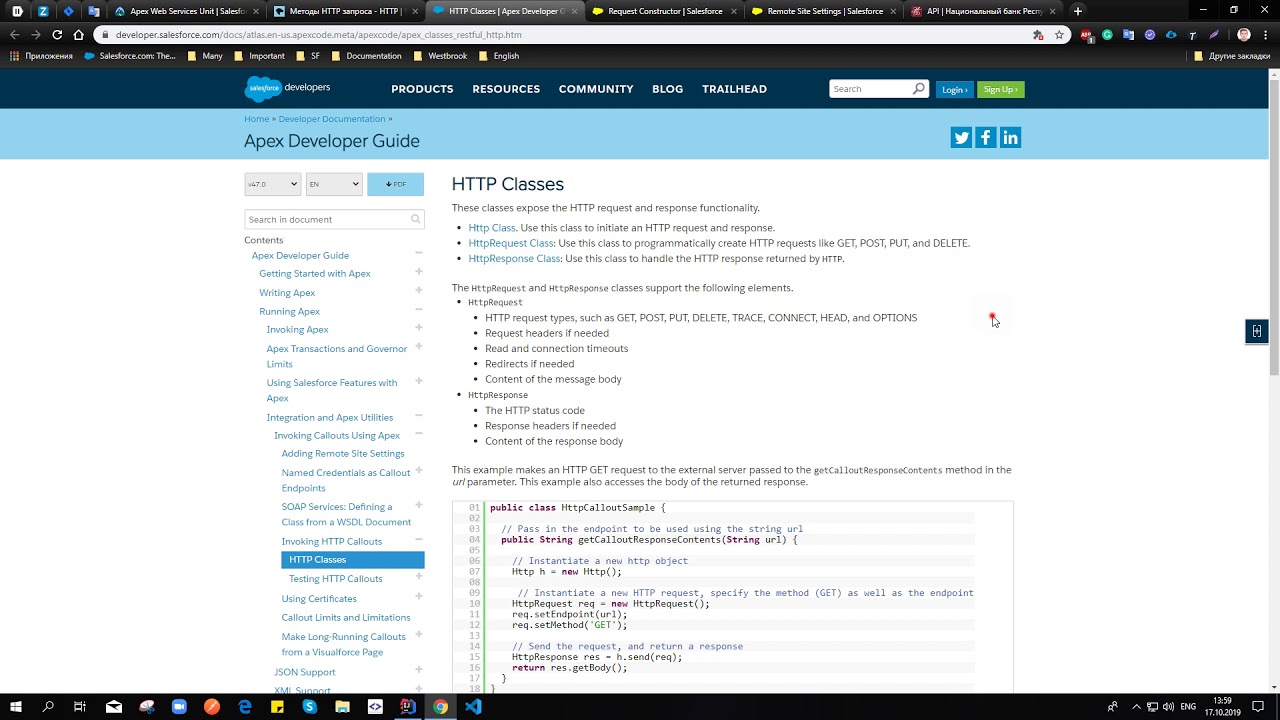Go to Home breadcrumb link
Image resolution: width=1280 pixels, height=720 pixels.
[x=256, y=119]
